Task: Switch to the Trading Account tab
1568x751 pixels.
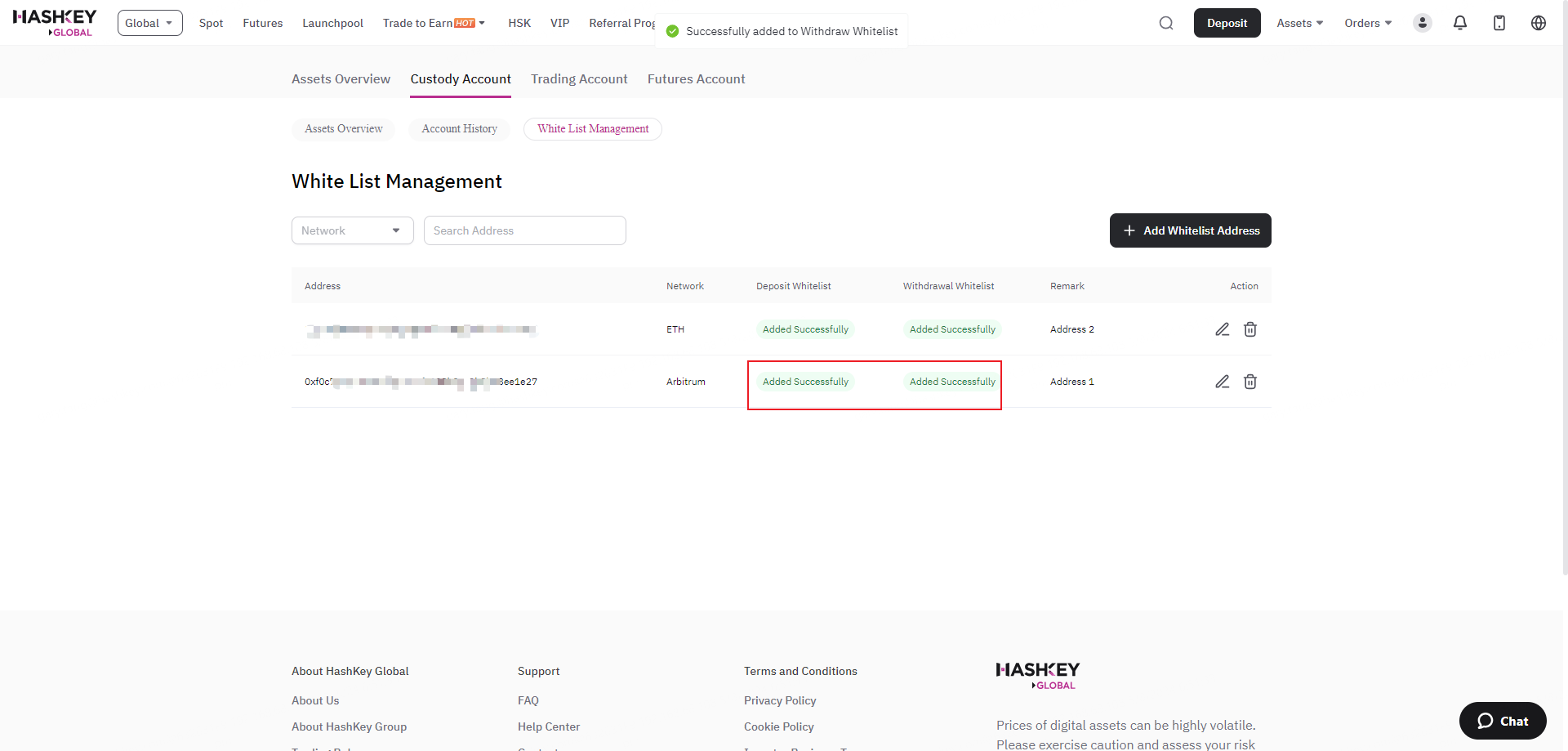Action: coord(579,78)
